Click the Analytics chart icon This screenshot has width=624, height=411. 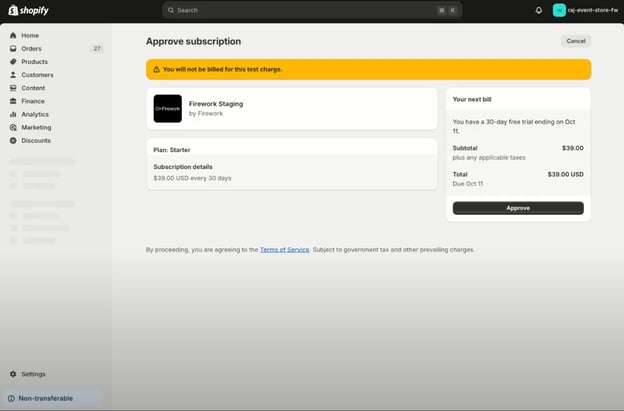coord(13,114)
